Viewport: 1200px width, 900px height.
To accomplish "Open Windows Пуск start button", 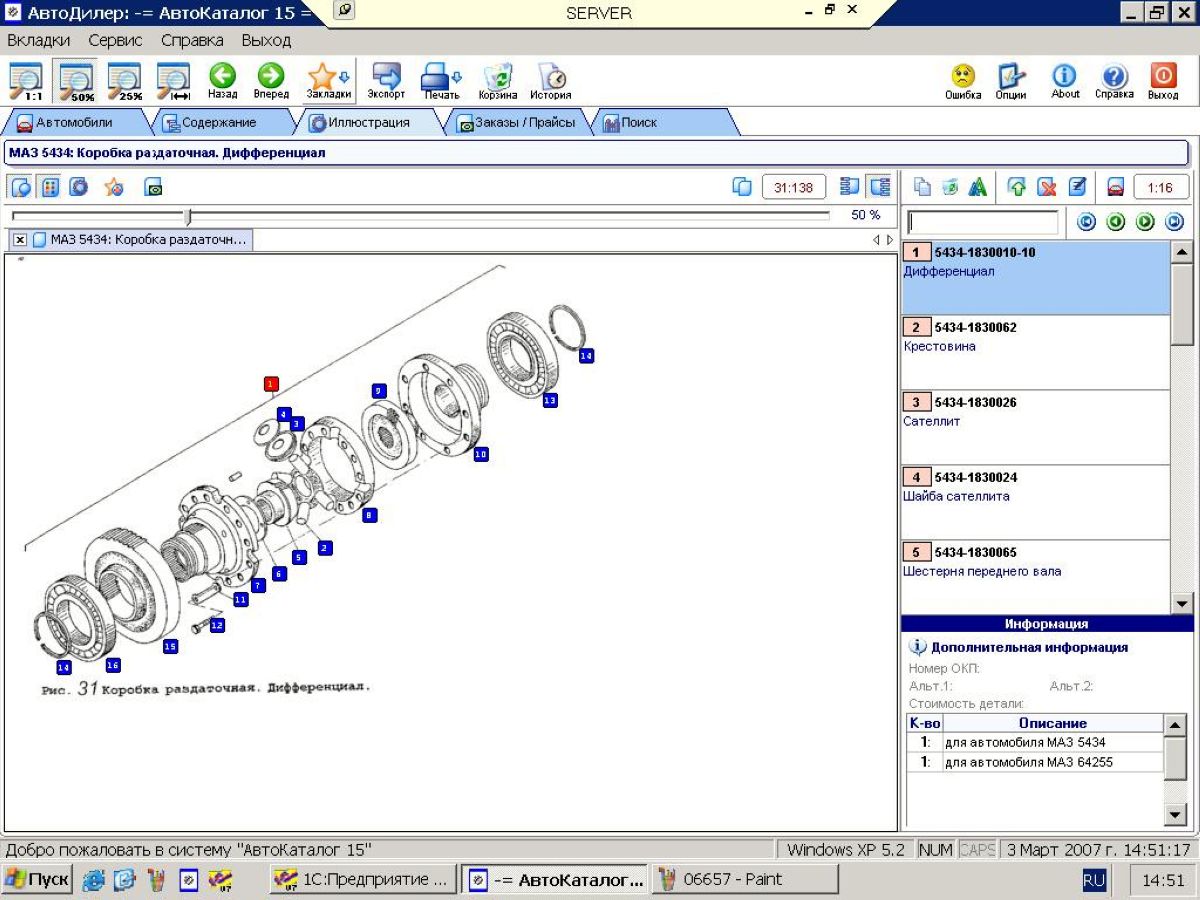I will (x=38, y=880).
